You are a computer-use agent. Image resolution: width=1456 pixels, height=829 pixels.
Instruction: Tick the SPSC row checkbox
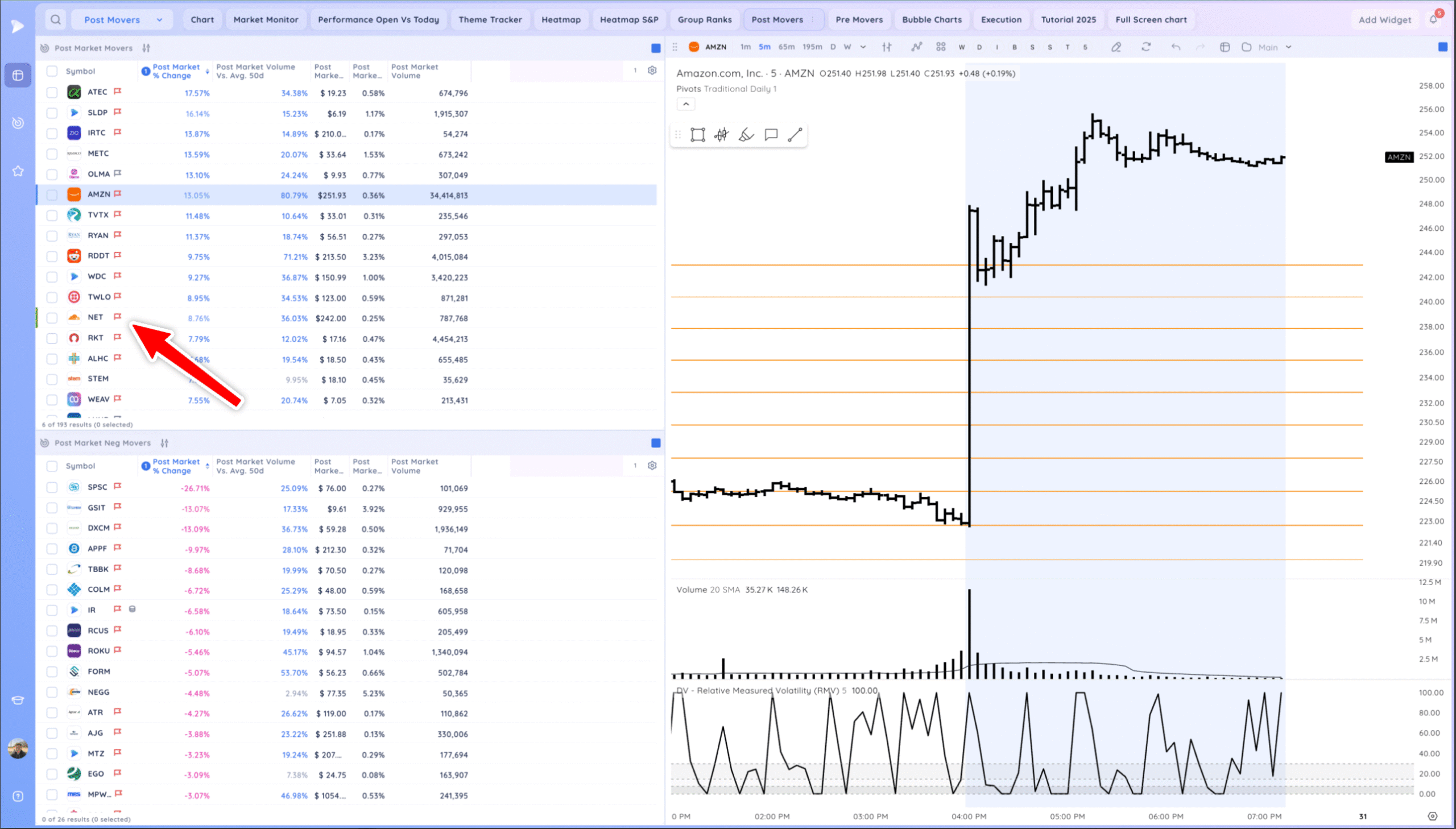[x=52, y=487]
